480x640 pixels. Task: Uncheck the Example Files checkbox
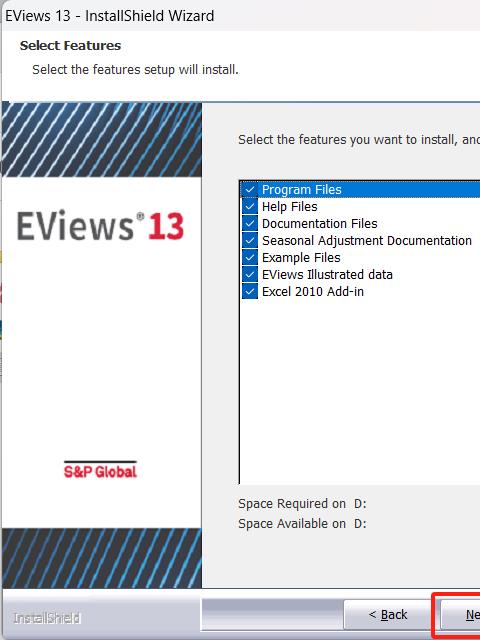point(249,258)
